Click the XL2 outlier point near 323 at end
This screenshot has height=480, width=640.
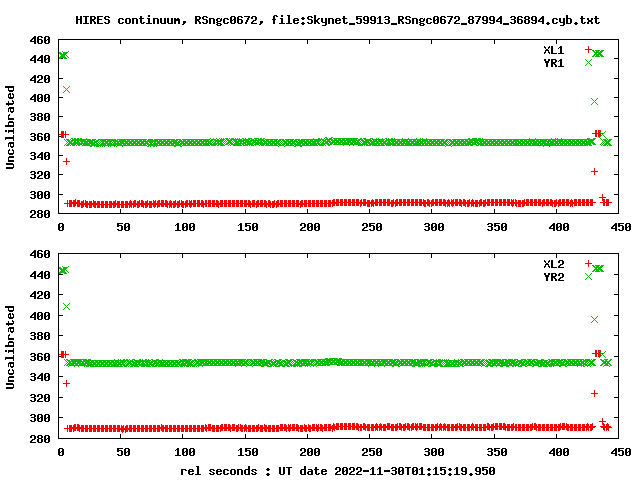pos(594,393)
